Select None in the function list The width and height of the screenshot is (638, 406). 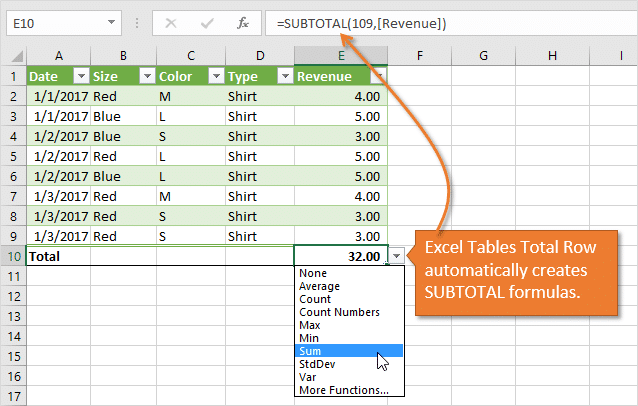tap(312, 273)
